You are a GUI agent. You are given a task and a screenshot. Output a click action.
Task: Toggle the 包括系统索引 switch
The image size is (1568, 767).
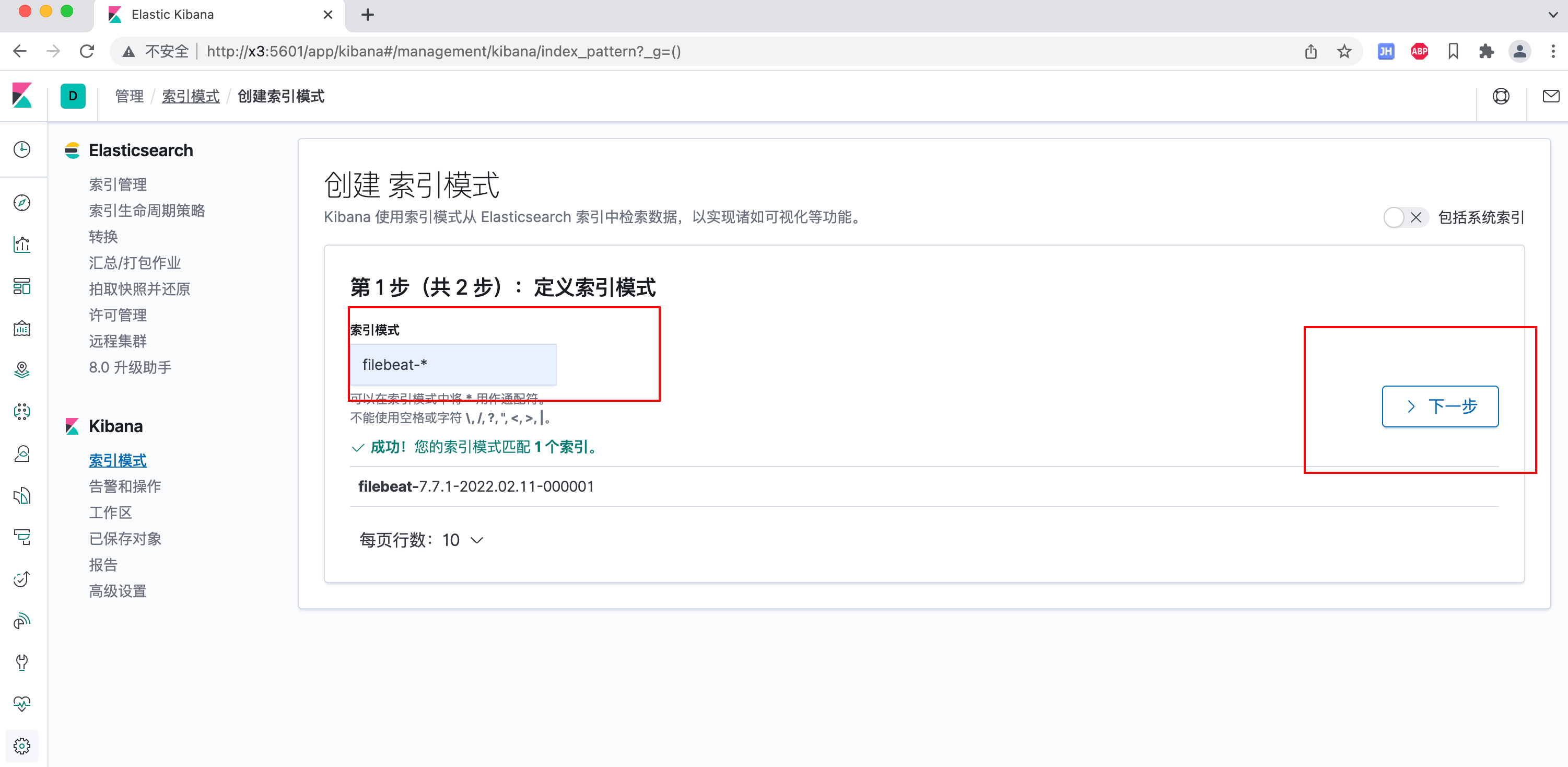tap(1405, 217)
